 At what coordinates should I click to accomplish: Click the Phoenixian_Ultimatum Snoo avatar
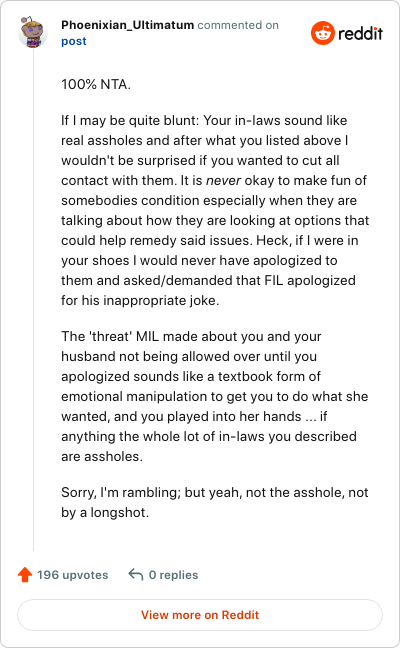pos(33,32)
